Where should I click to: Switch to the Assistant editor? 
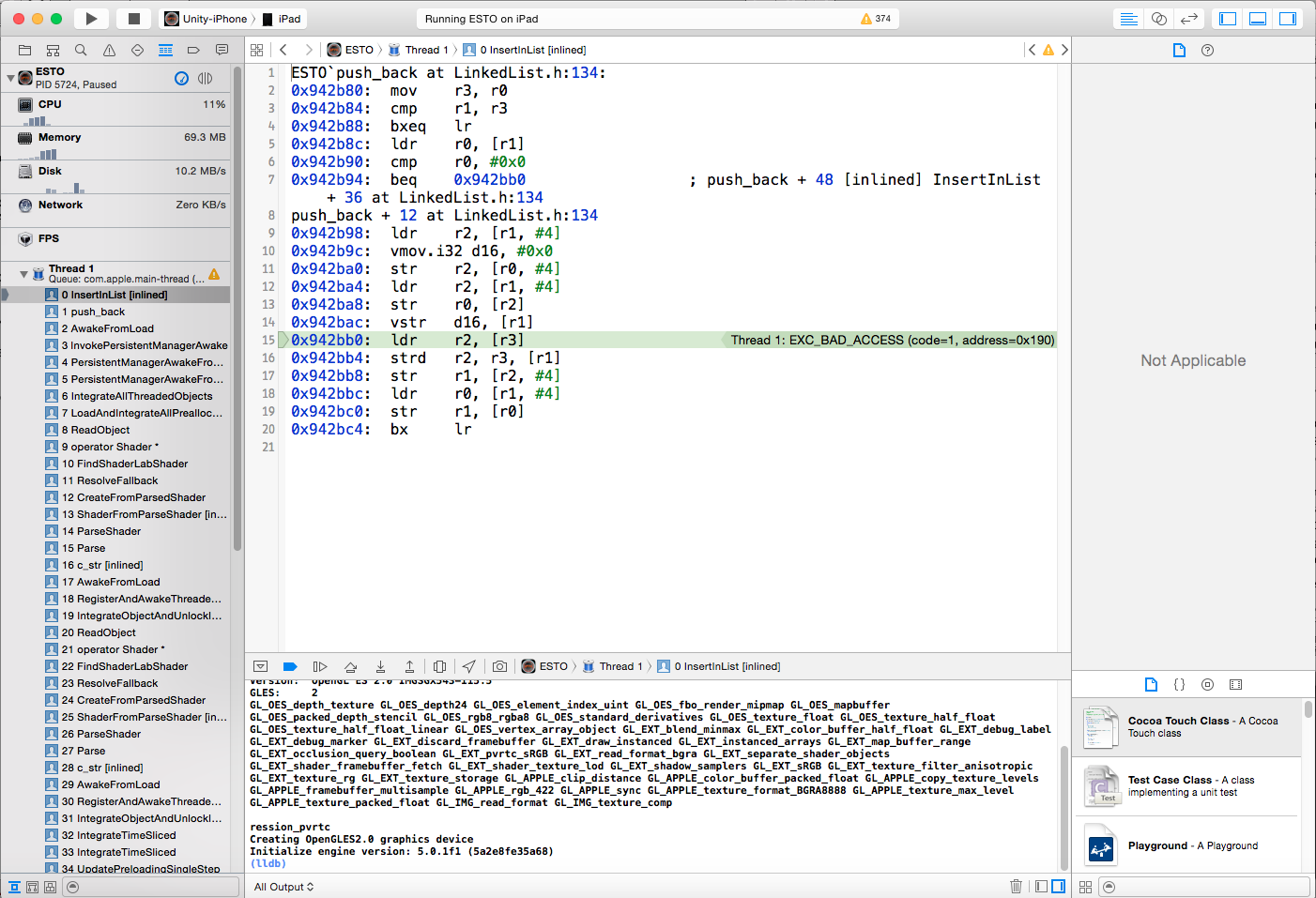[x=1159, y=19]
